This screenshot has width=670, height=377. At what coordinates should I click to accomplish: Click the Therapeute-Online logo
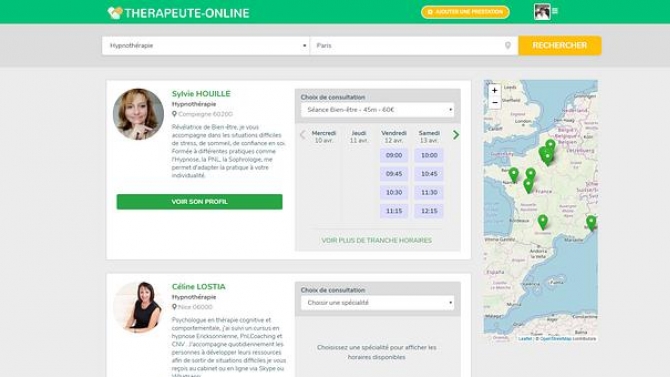coord(178,13)
